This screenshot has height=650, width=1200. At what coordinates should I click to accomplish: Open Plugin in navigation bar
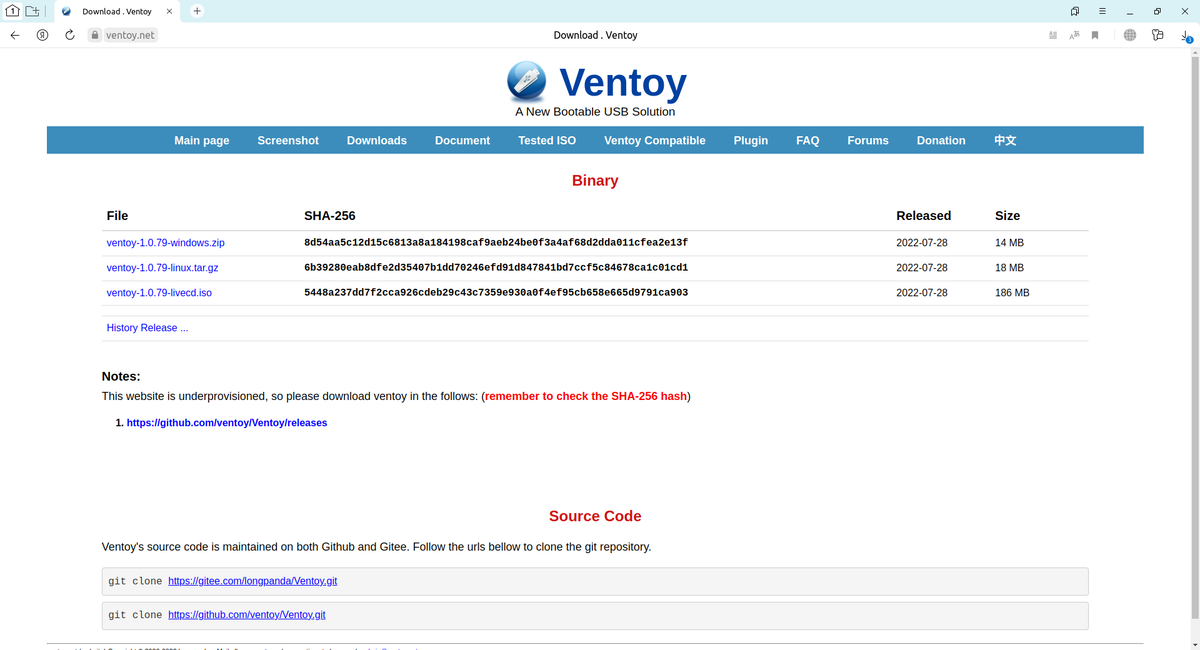pos(751,141)
